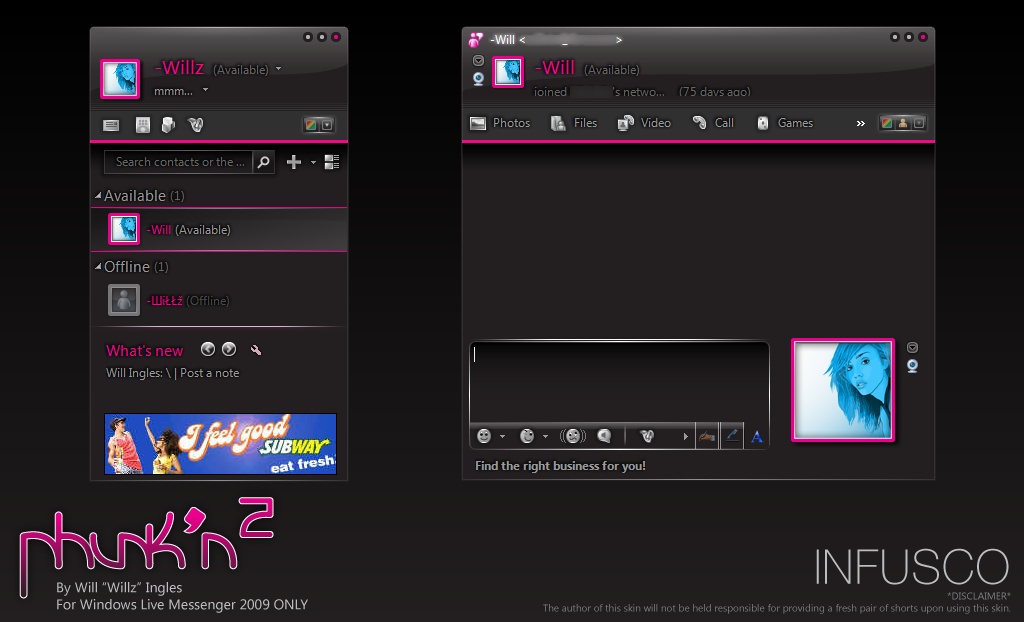Switch to handwriting mode icon
1024x622 pixels.
click(x=707, y=436)
